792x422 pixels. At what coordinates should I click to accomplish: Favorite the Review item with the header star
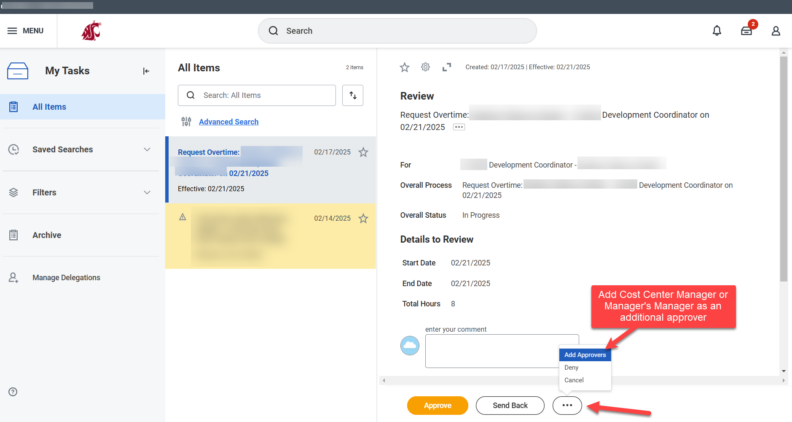pyautogui.click(x=405, y=67)
